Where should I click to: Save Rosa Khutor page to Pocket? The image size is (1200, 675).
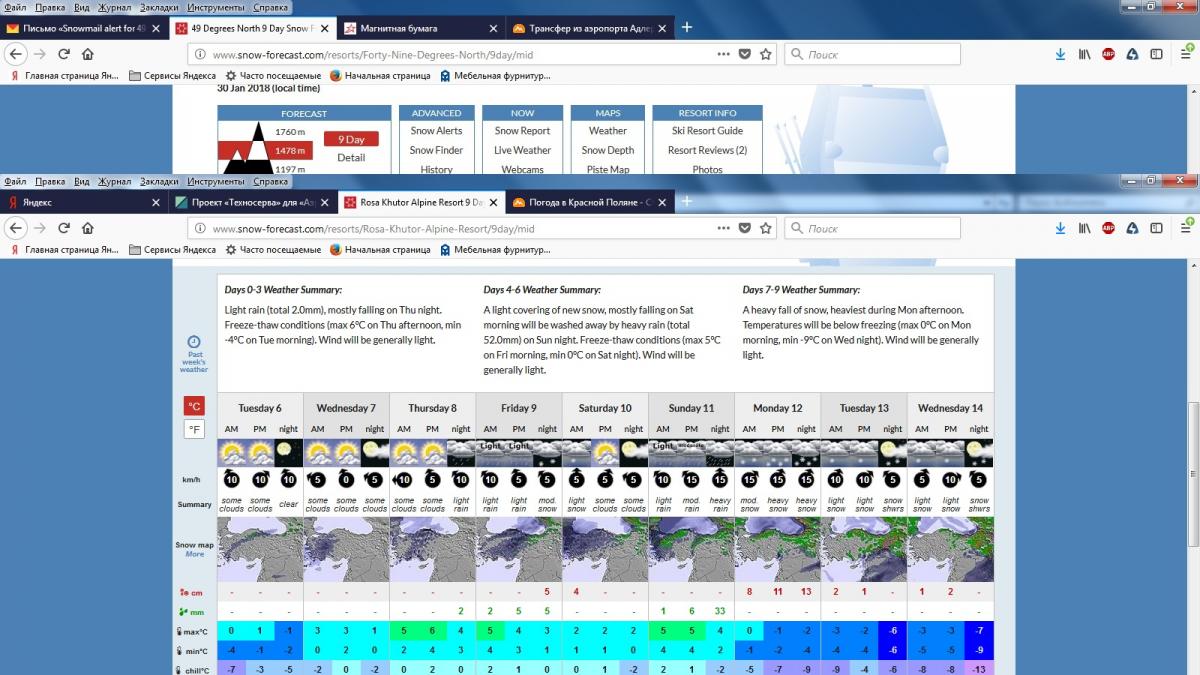[744, 228]
